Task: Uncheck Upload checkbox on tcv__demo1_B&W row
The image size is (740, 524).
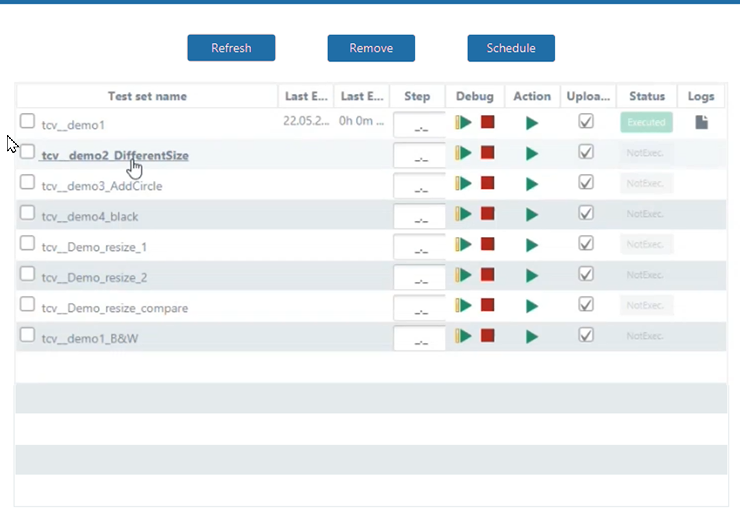Action: (587, 335)
